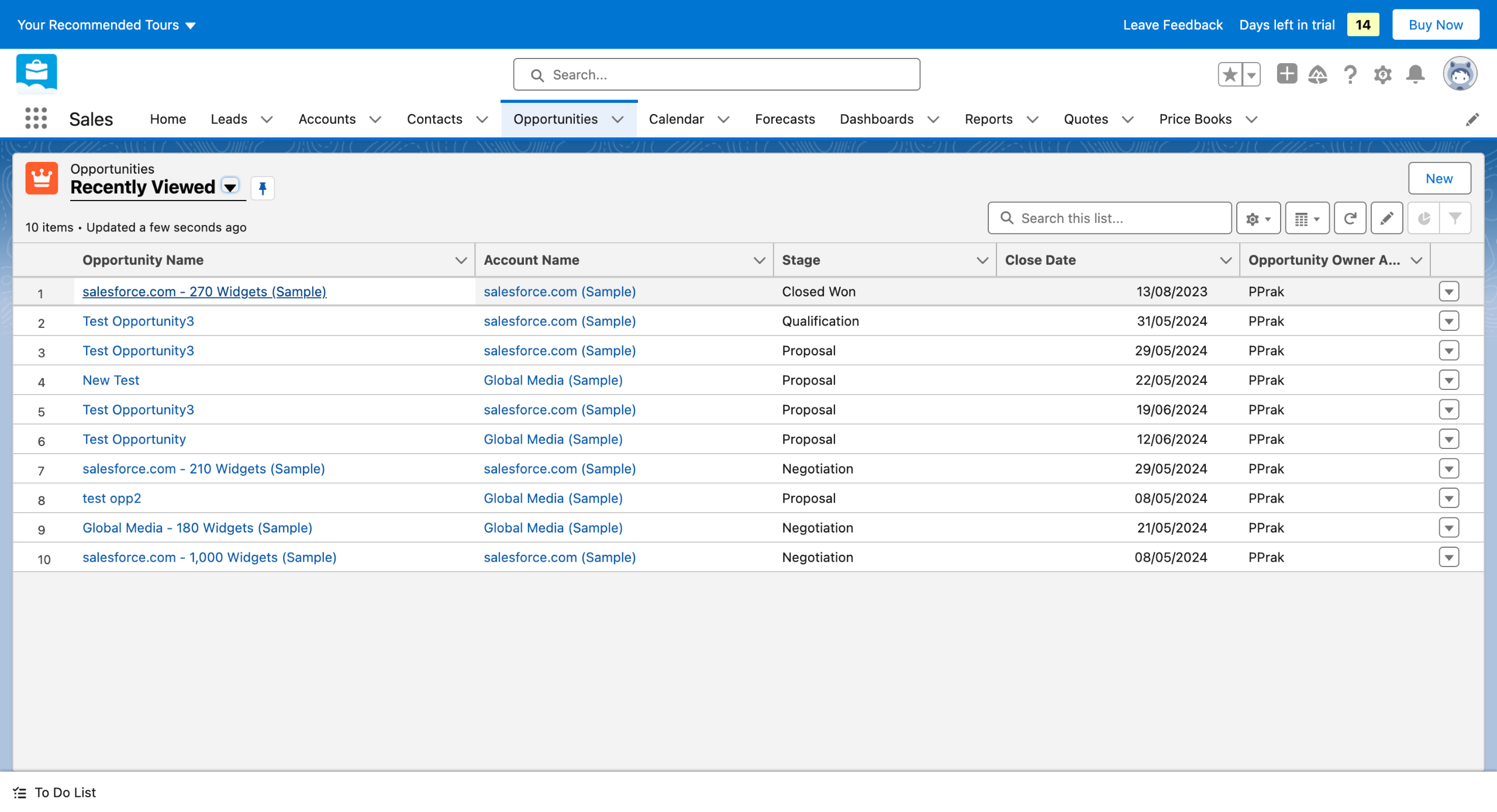Open Opportunity Owner column actions chevron
This screenshot has height=812, width=1497.
tap(1416, 260)
